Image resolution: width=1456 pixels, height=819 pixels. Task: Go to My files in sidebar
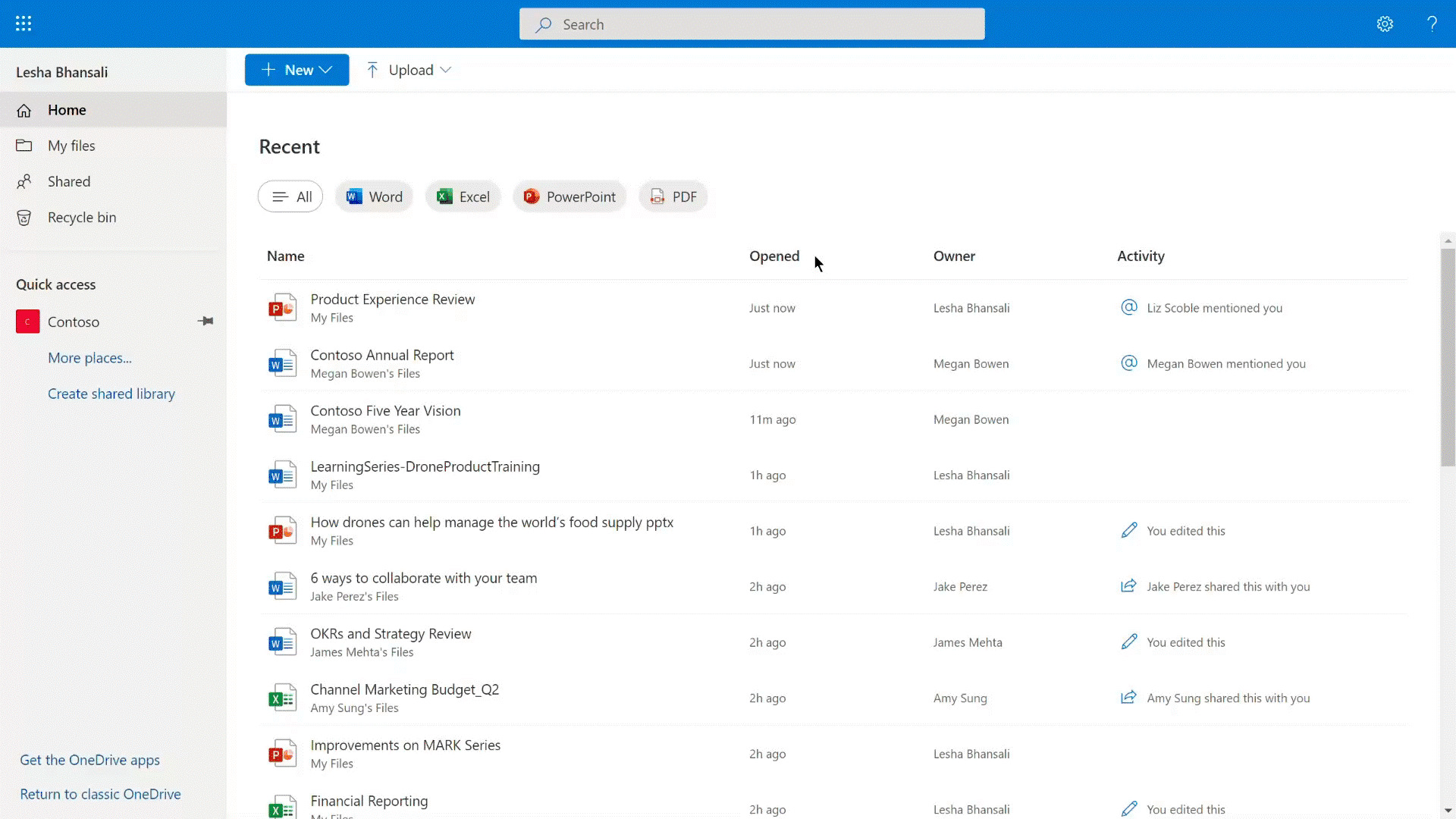coord(71,146)
